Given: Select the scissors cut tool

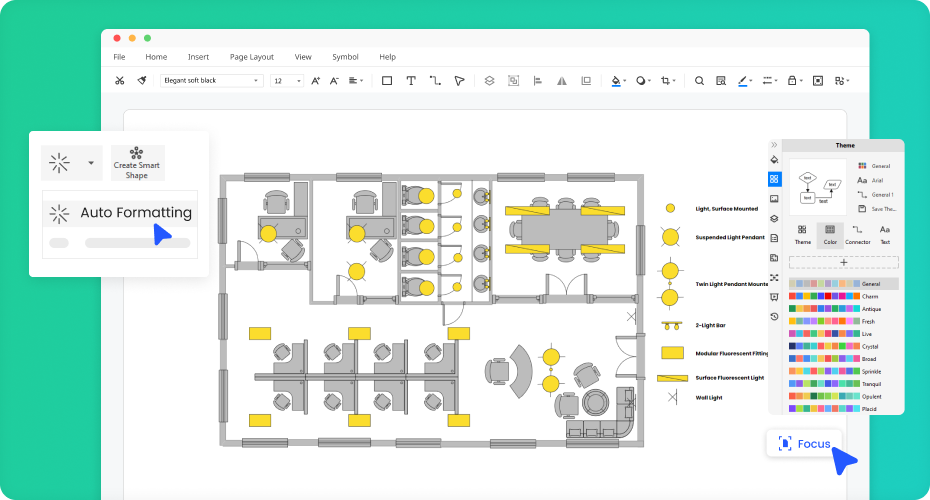Looking at the screenshot, I should point(119,81).
